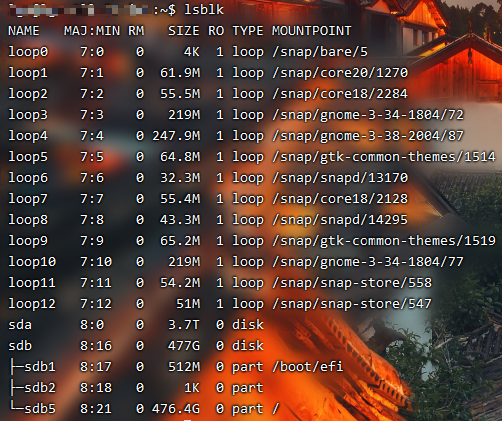
Task: Click the /snap/core18/2128 mountpoint
Action: [x=340, y=199]
